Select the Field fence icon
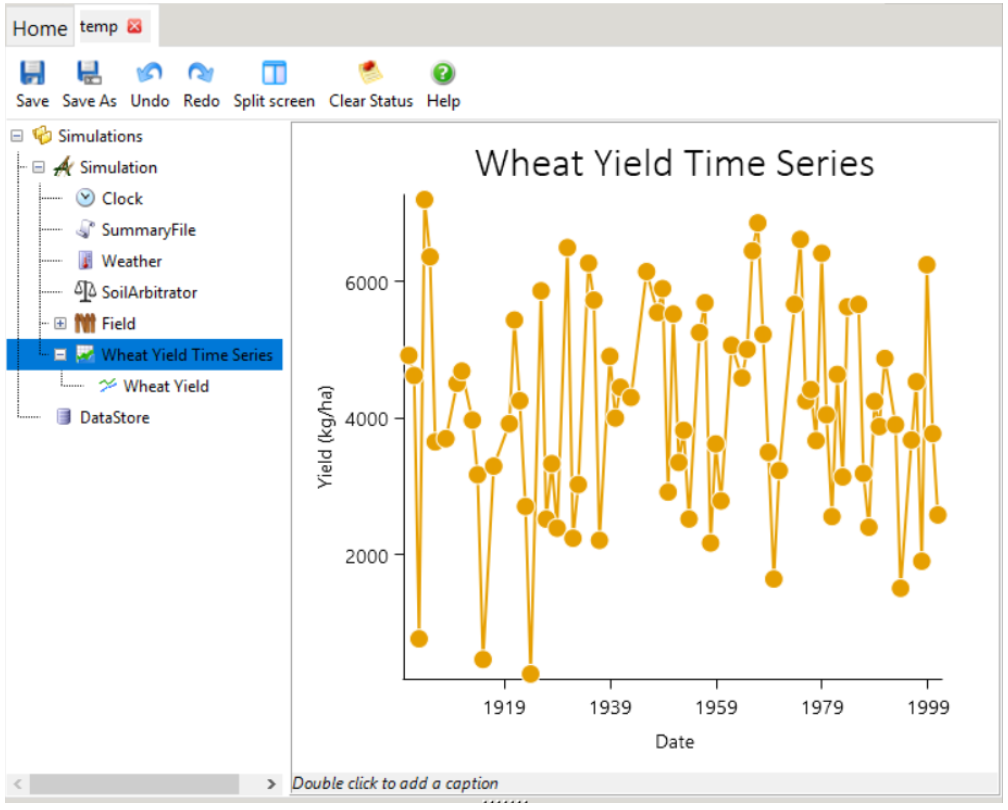The height and width of the screenshot is (810, 1008). tap(86, 323)
